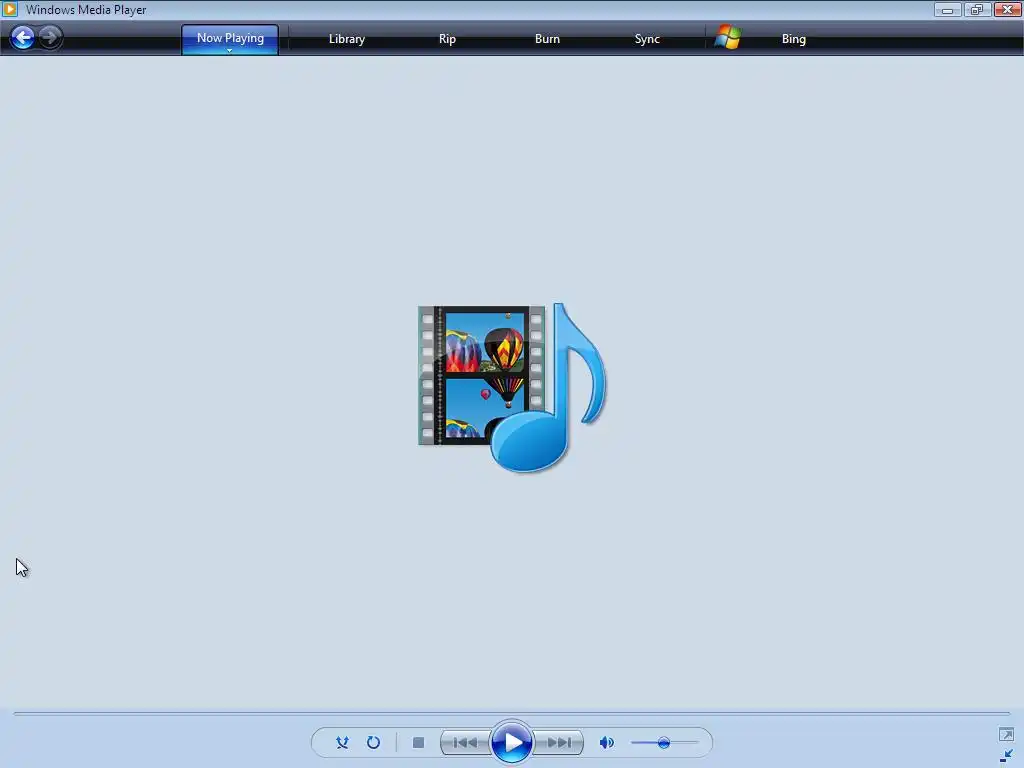1024x768 pixels.
Task: Open the Burn tab
Action: point(547,39)
